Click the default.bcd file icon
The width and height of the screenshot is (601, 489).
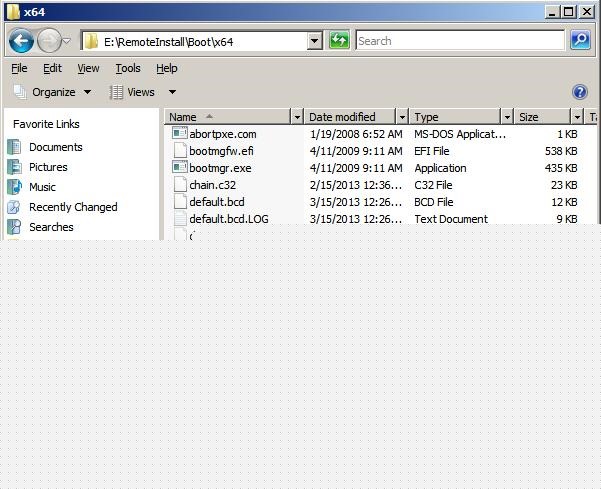click(180, 201)
